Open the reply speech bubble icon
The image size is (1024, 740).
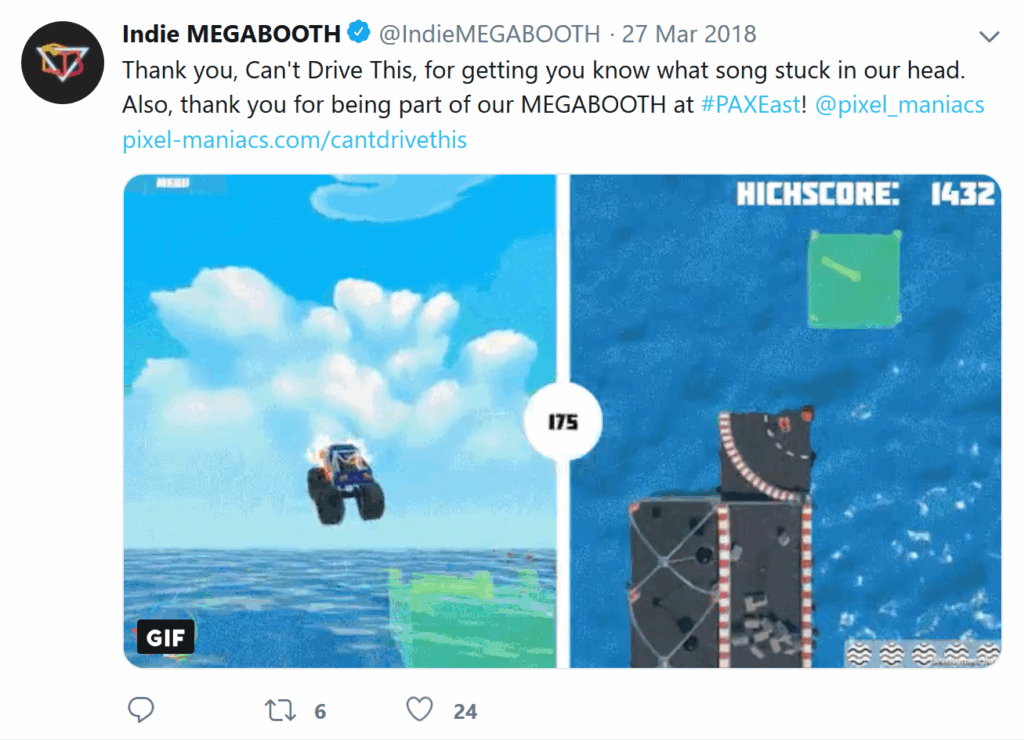coord(140,710)
